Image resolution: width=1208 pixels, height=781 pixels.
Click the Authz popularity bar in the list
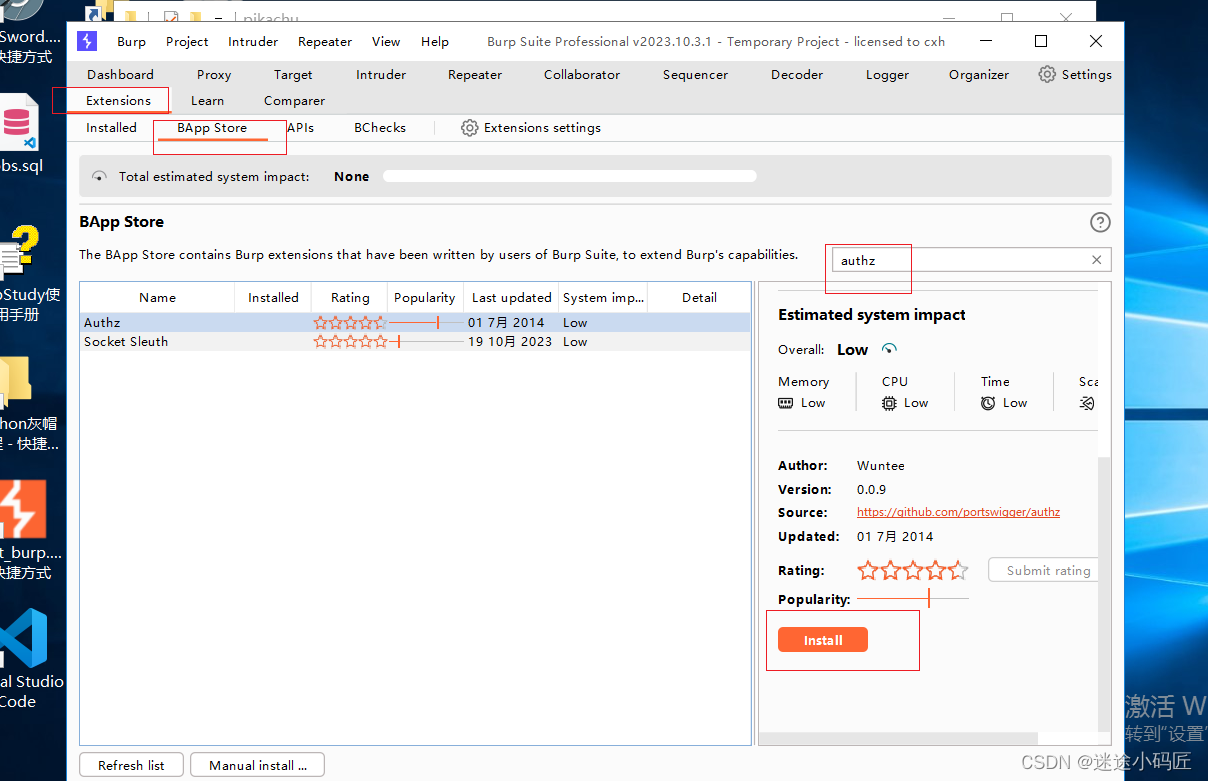point(427,323)
